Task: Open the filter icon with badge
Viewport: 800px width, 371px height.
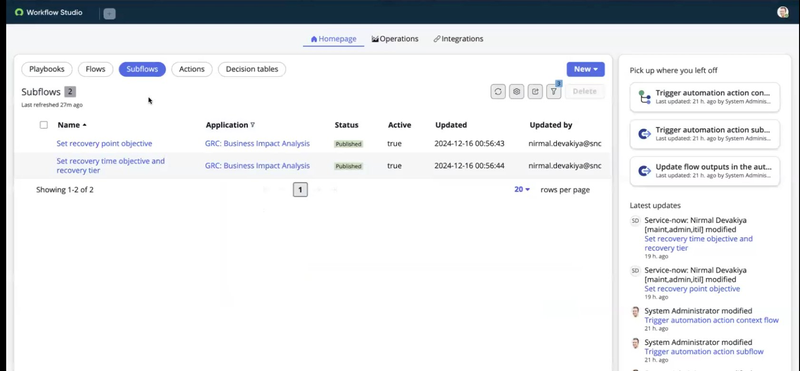Action: (x=553, y=92)
